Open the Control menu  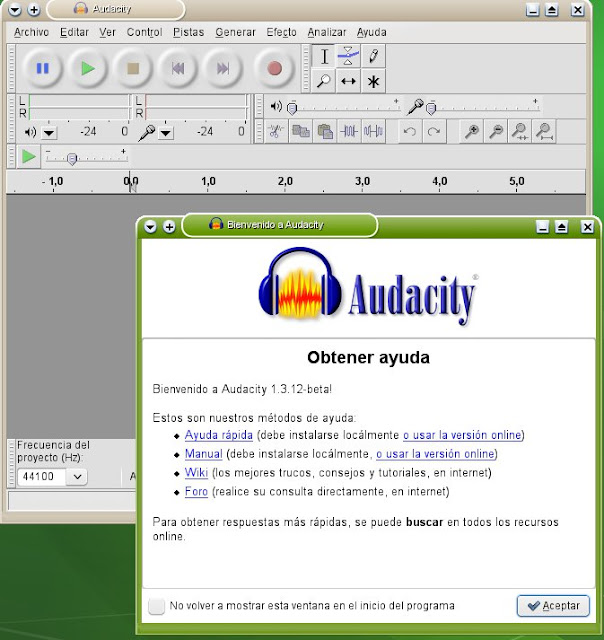point(144,32)
